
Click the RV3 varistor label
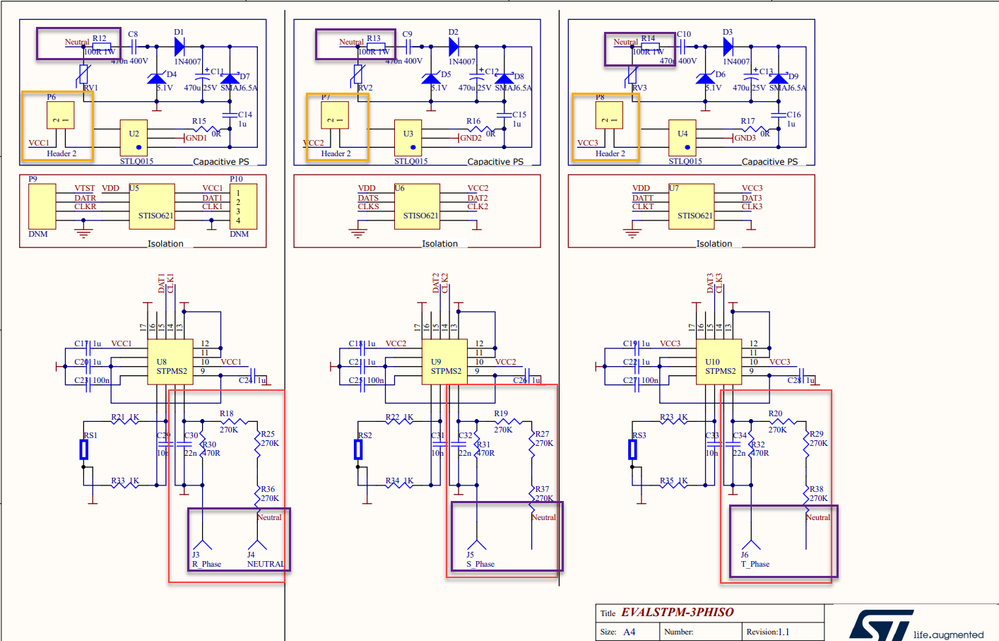point(639,88)
